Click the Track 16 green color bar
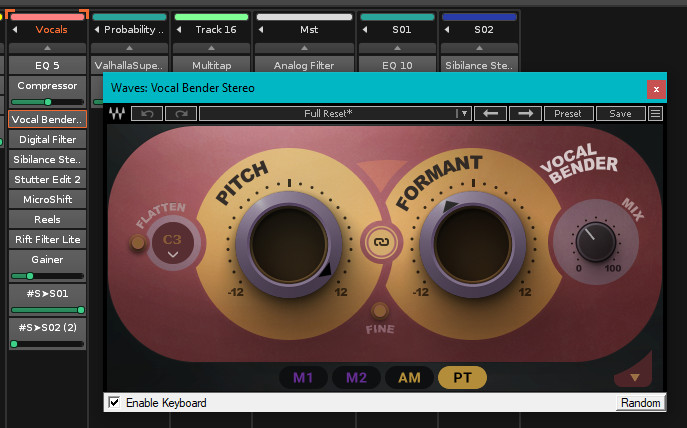Viewport: 687px width, 428px height. [211, 17]
